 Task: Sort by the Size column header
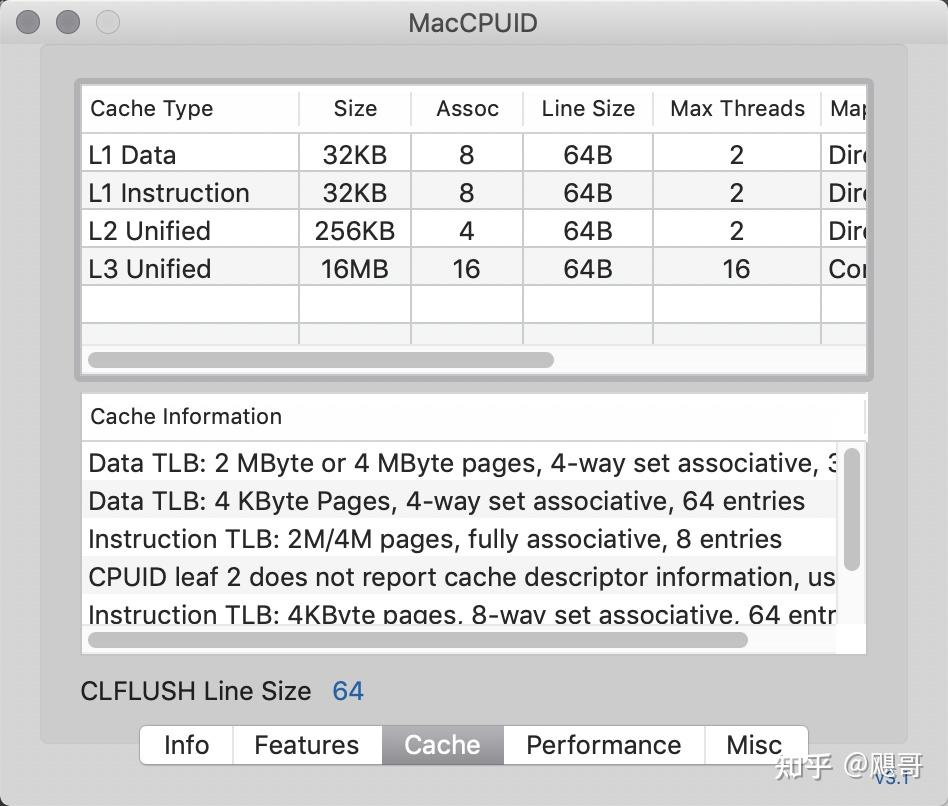point(355,109)
